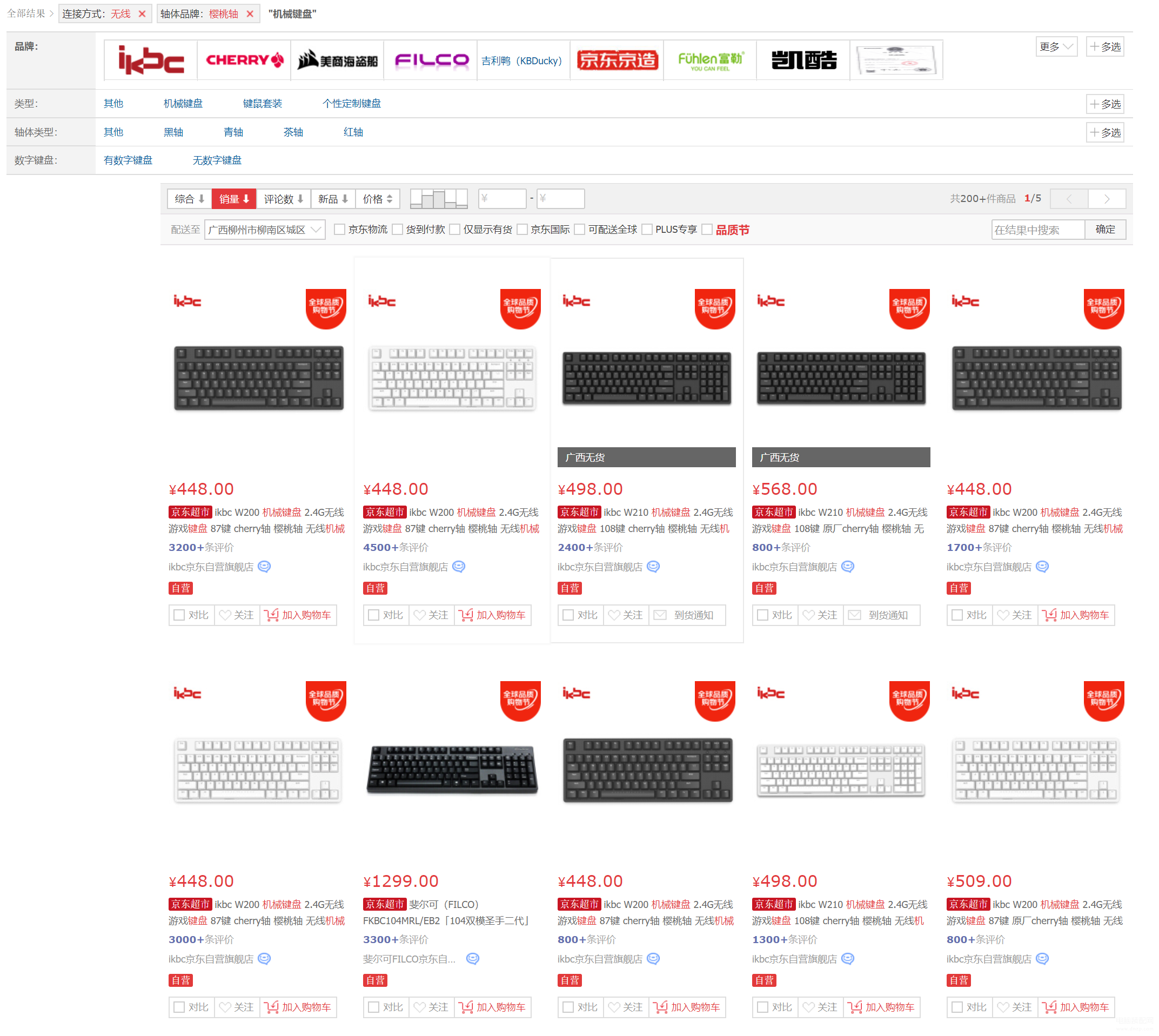Pick the 凯酷 brand logo
1159x1036 pixels.
pos(803,60)
